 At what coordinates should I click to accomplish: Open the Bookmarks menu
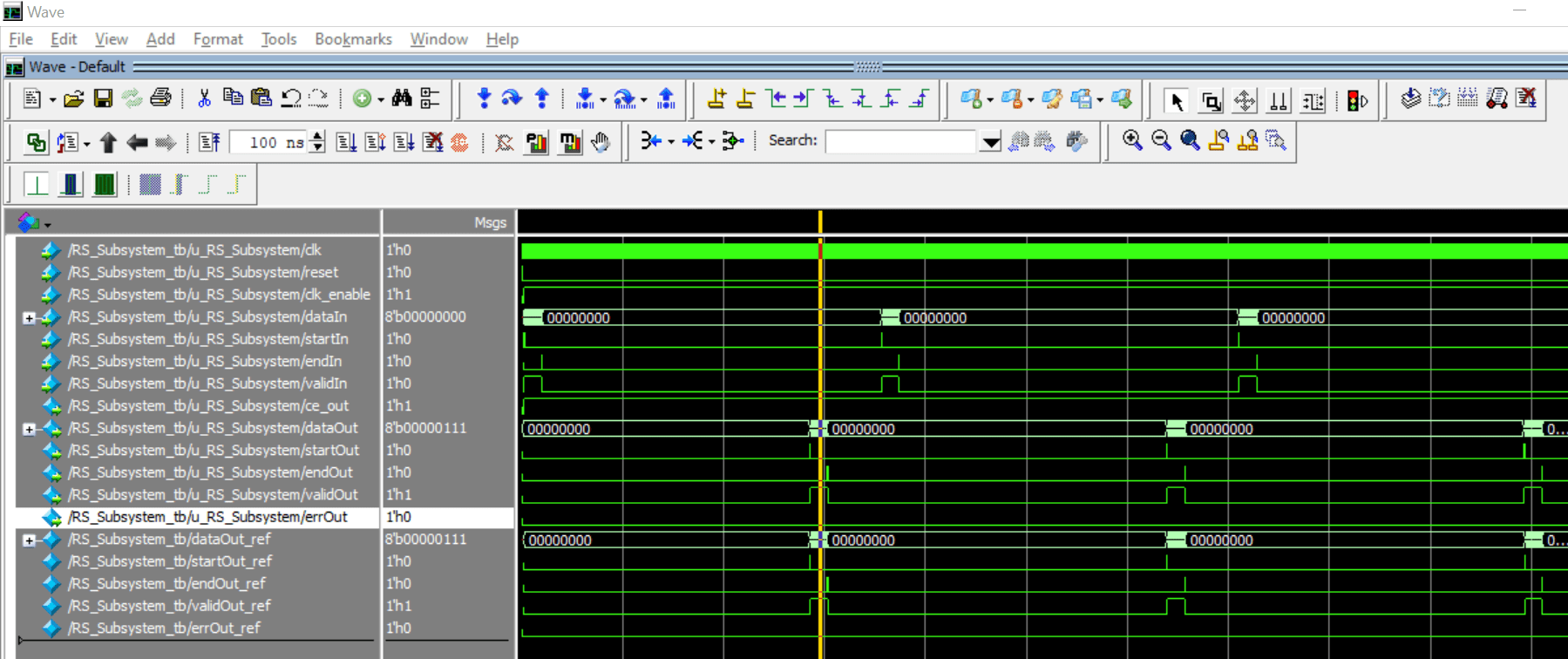point(353,39)
